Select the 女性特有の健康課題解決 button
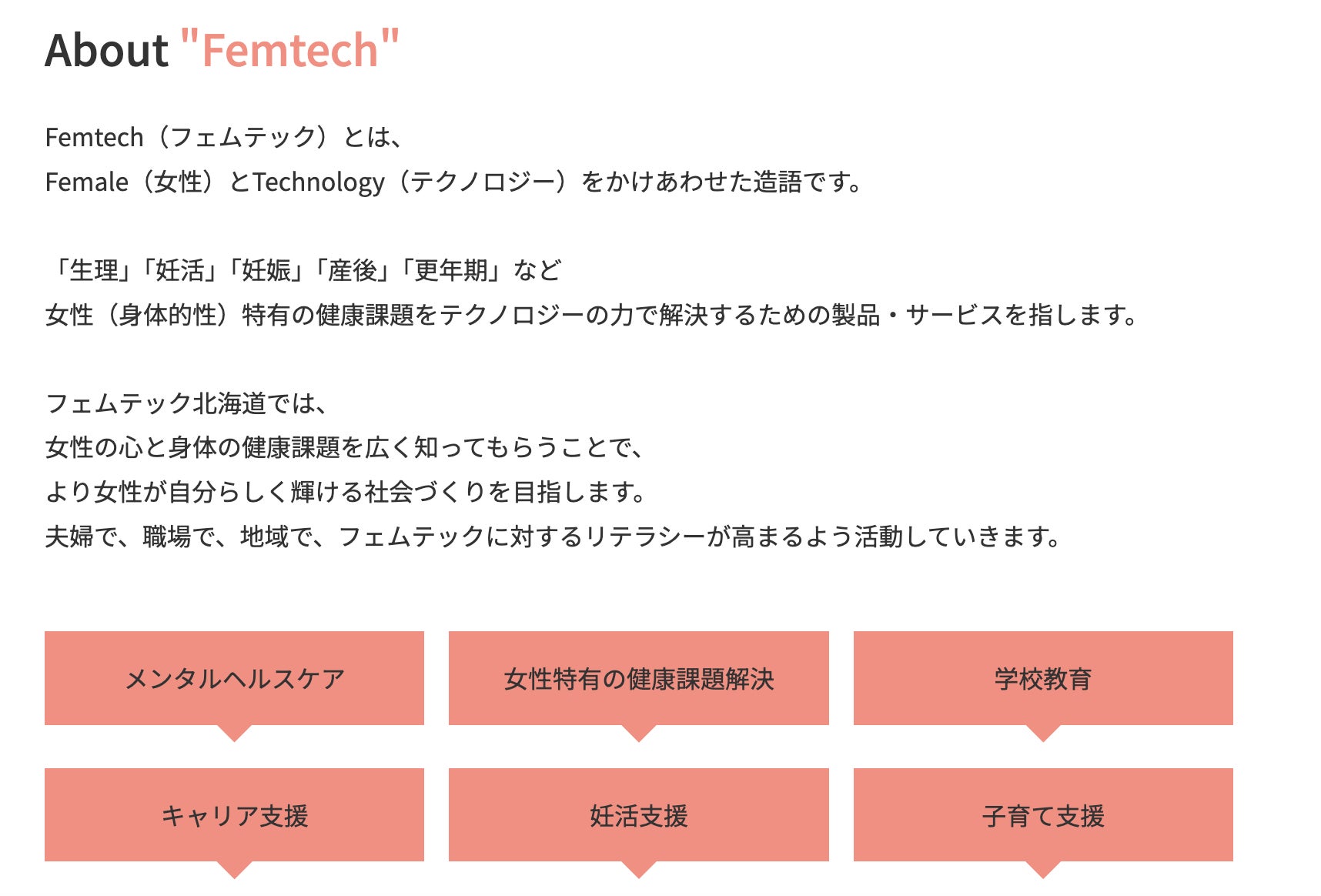1321x896 pixels. point(638,678)
